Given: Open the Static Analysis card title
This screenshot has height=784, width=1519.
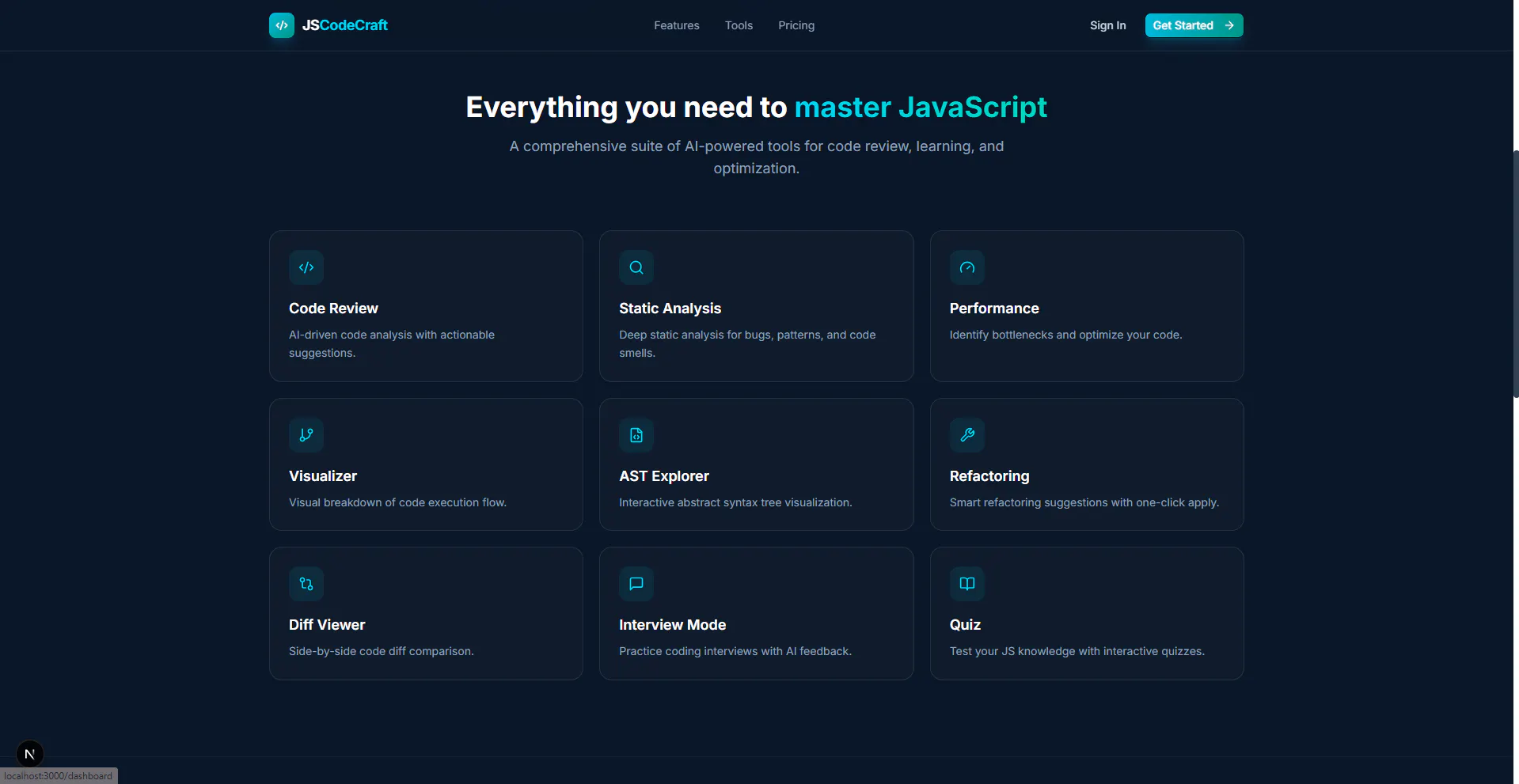Looking at the screenshot, I should click(x=670, y=309).
